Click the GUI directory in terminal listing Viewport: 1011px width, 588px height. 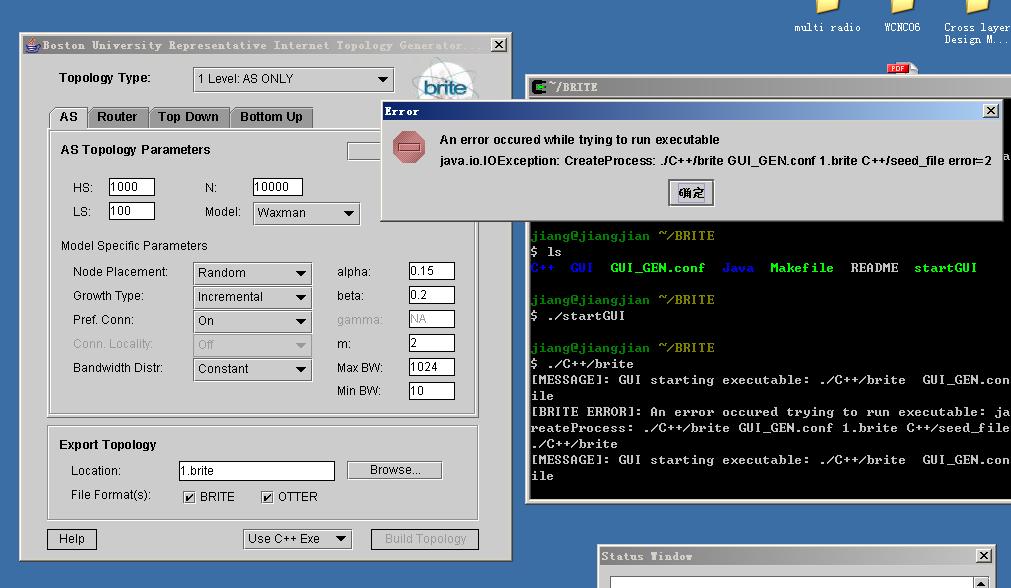pyautogui.click(x=582, y=268)
